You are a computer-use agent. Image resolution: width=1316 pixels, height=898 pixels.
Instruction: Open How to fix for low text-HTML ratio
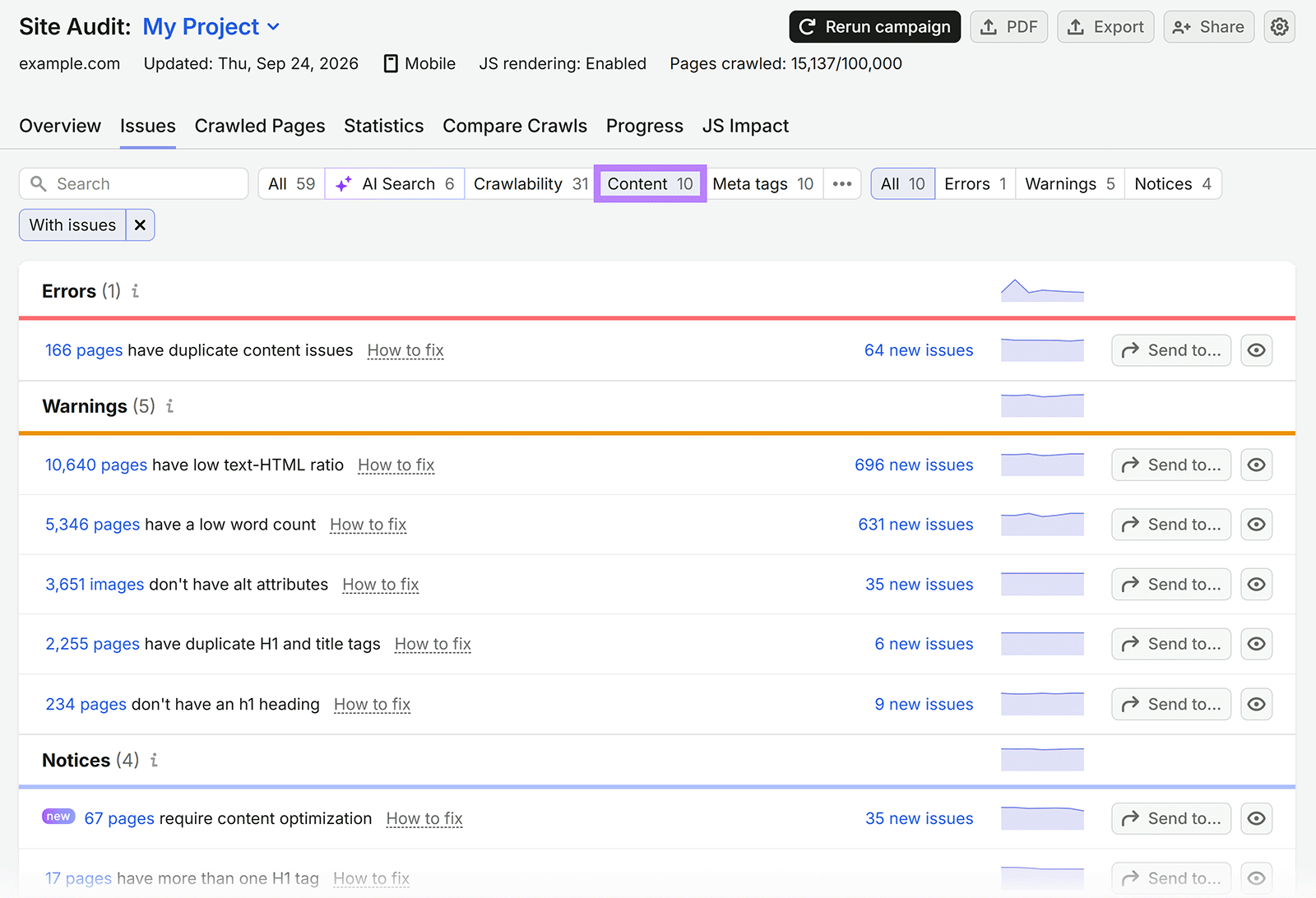point(396,465)
